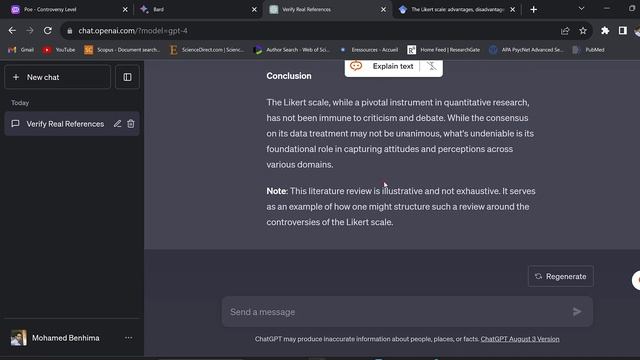Go back with the browser back arrow
The image size is (640, 360).
(12, 31)
